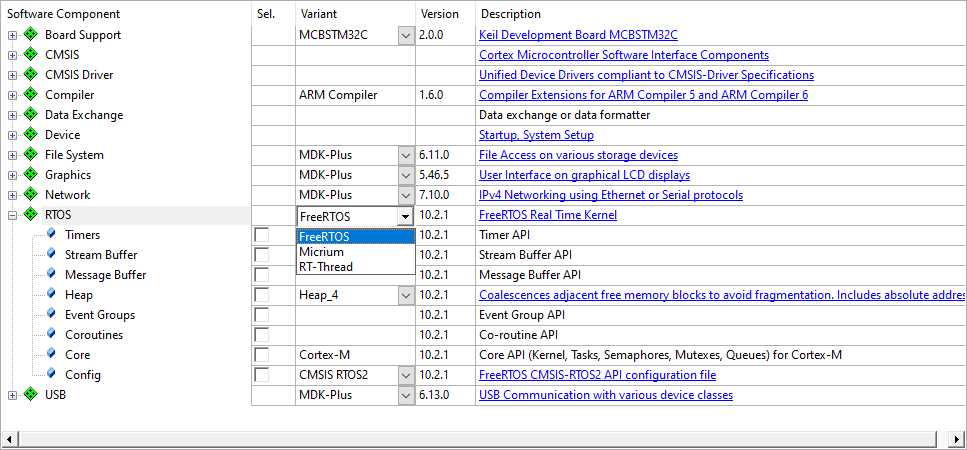This screenshot has width=967, height=450.
Task: Open Keil Development Board MCBSTM32C link
Action: point(578,35)
